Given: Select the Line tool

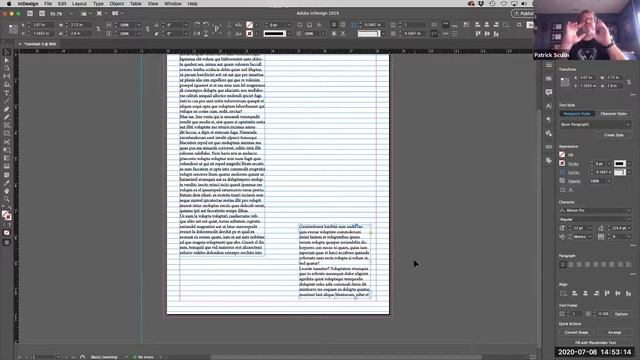Looking at the screenshot, I should tap(7, 101).
